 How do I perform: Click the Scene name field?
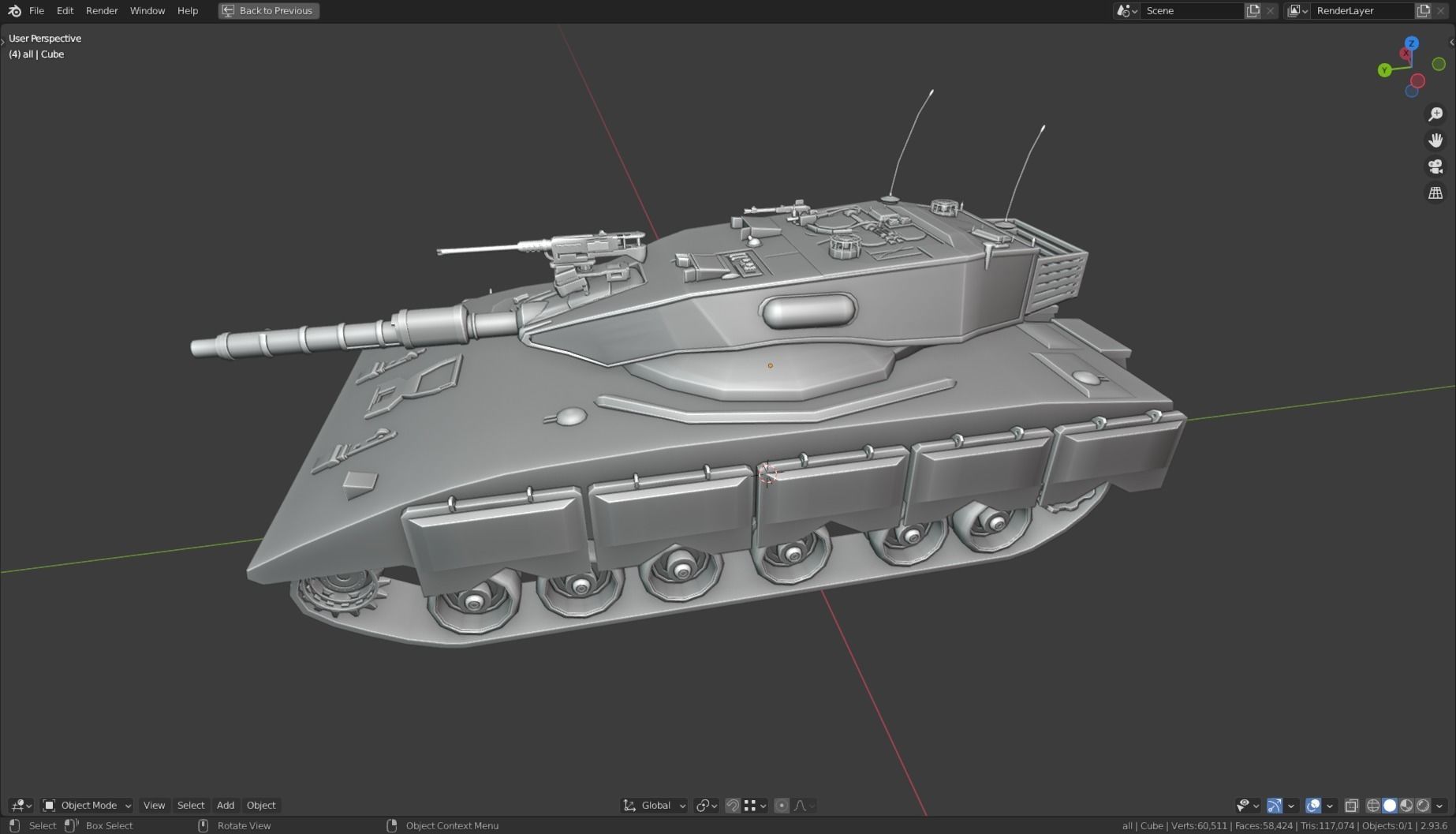tap(1191, 11)
